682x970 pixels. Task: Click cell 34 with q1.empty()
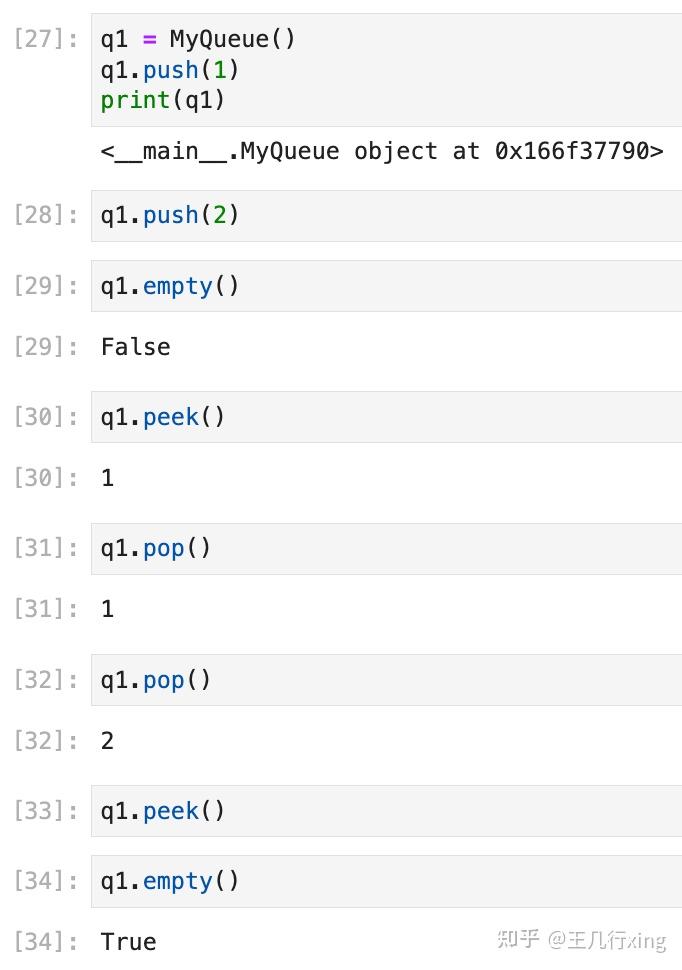(x=386, y=882)
